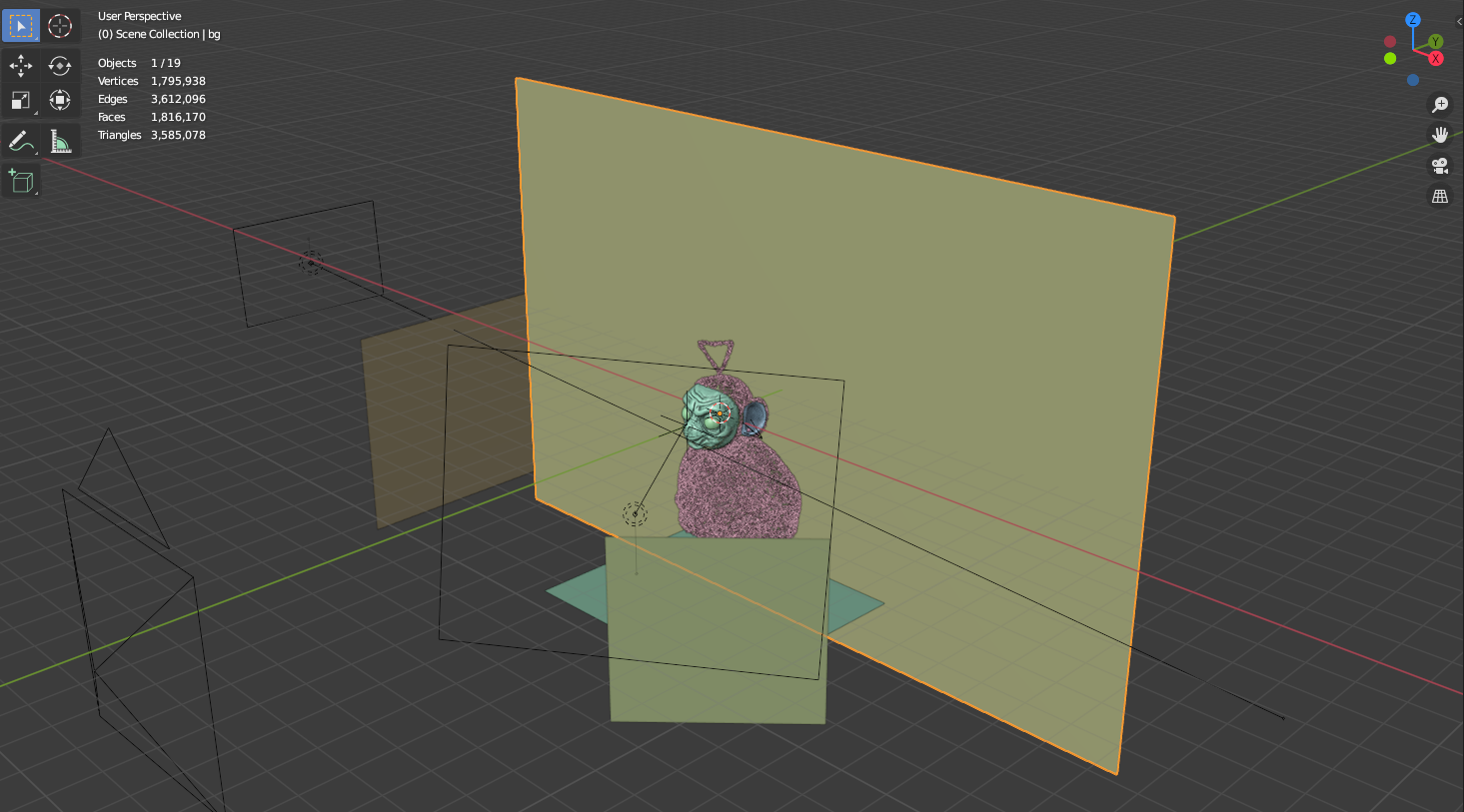Click the 'User Perspective' viewport label
Screen dimensions: 1464x812
coord(140,16)
